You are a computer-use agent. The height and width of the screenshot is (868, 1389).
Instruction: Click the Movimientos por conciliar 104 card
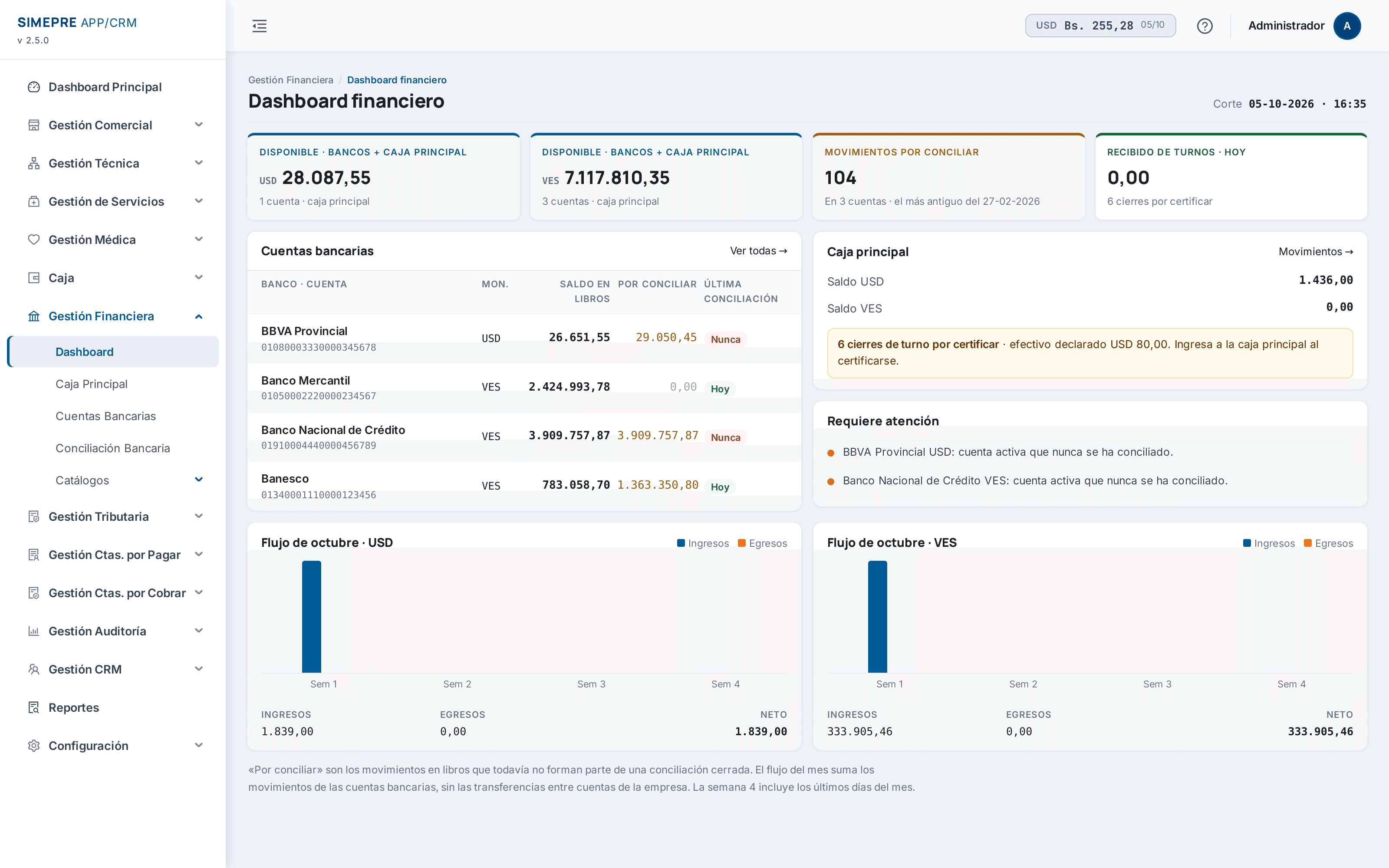(948, 177)
